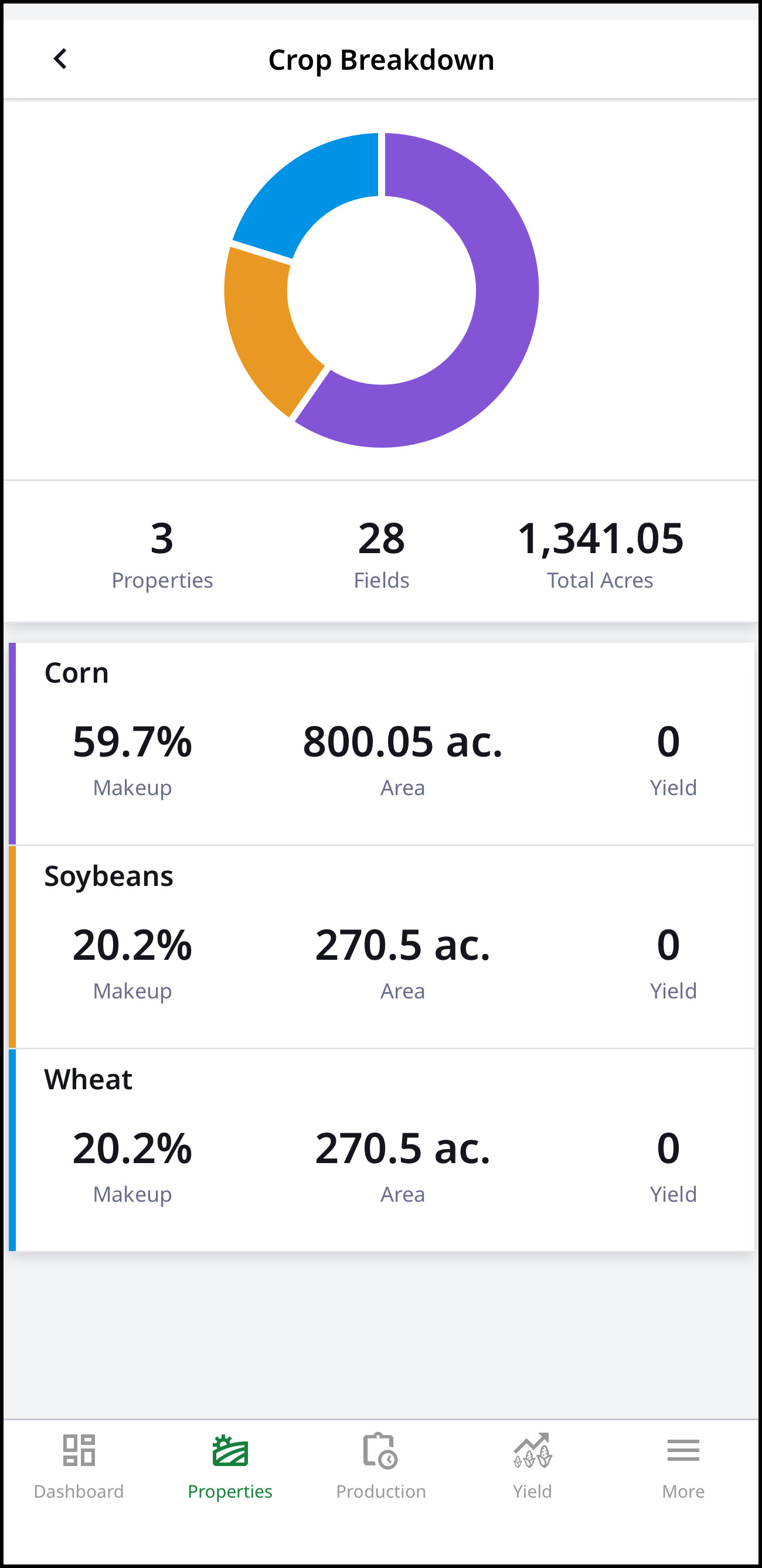Viewport: 762px width, 1568px height.
Task: Switch to the Production tab label
Action: tap(380, 1491)
